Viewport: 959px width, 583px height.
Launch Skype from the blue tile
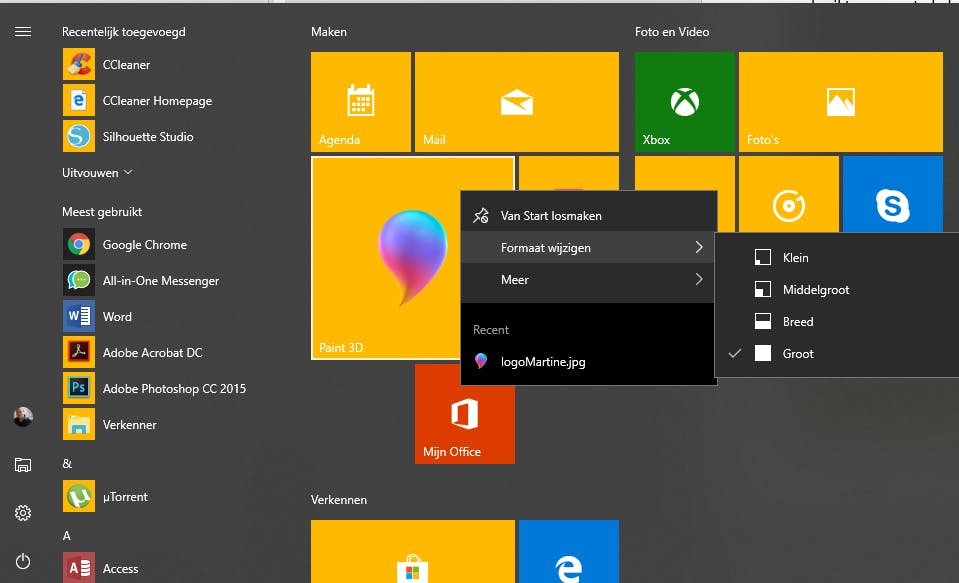pos(892,205)
